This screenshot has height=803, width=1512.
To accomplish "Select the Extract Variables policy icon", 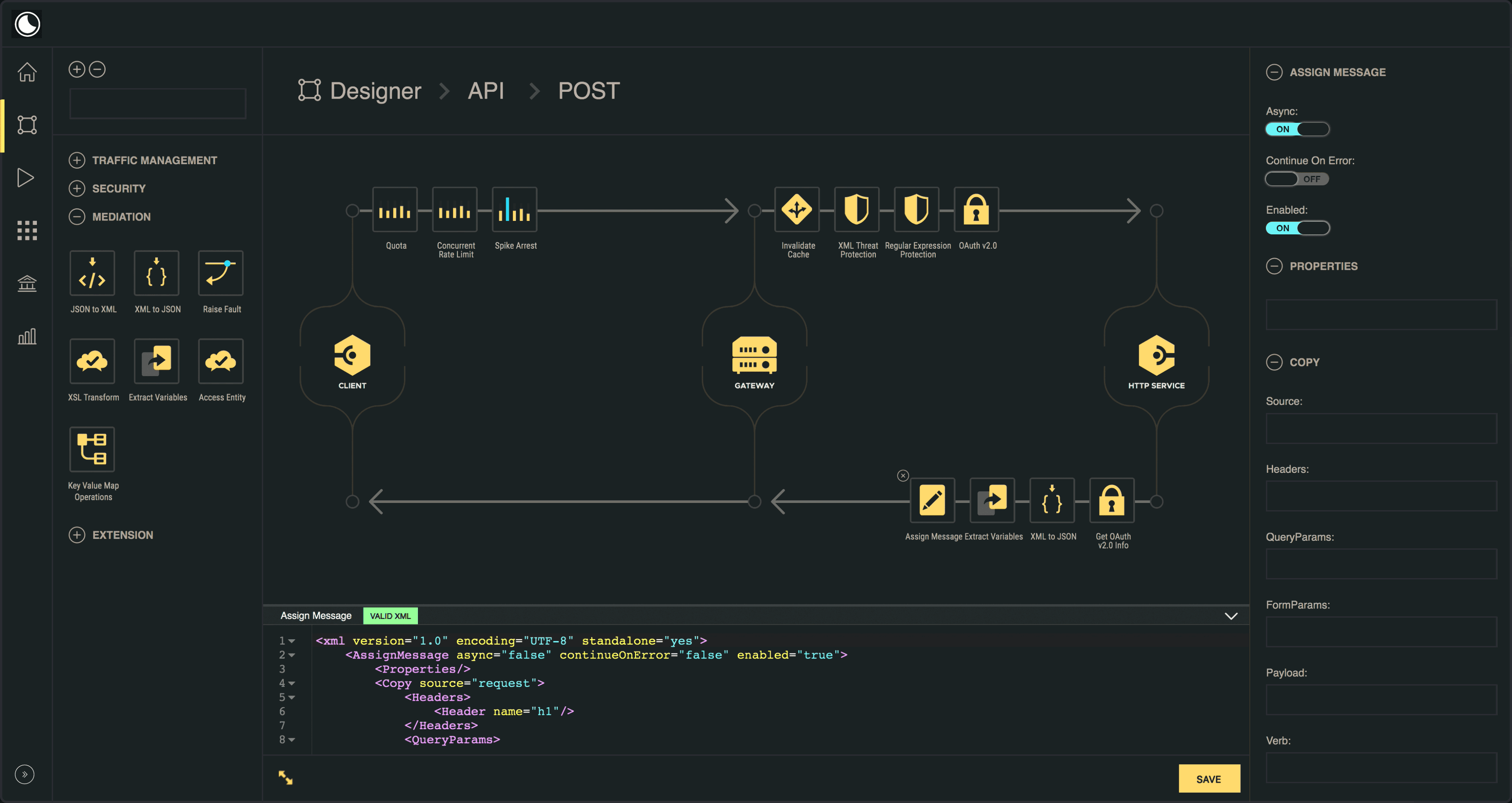I will tap(157, 361).
